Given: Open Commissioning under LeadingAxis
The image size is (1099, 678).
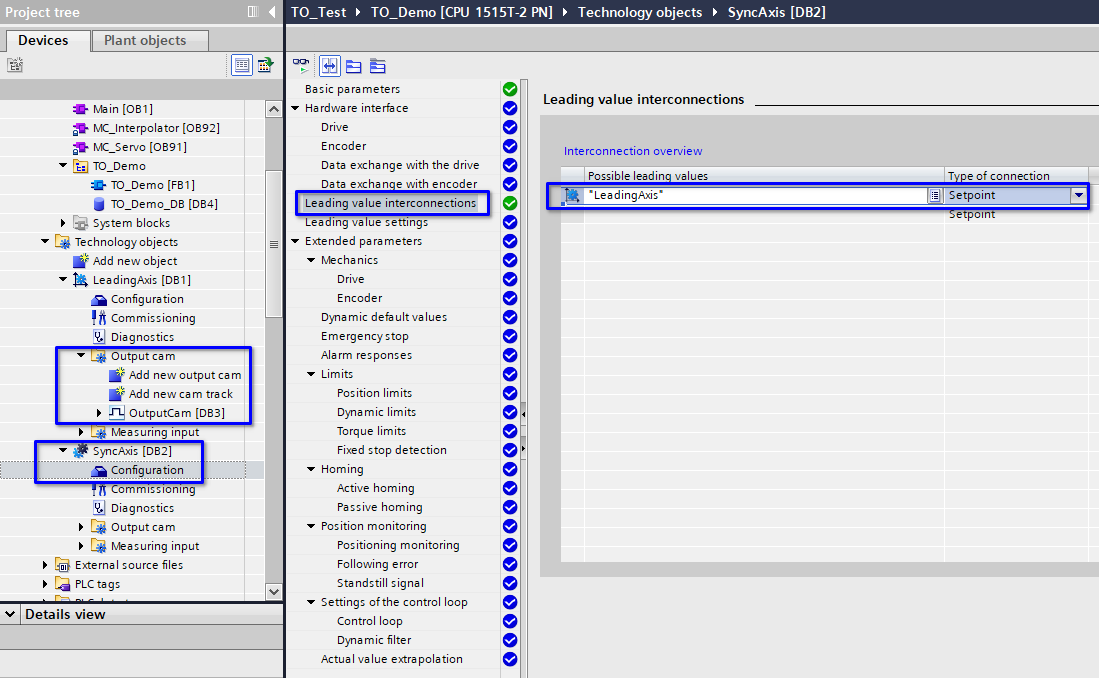Looking at the screenshot, I should (153, 318).
